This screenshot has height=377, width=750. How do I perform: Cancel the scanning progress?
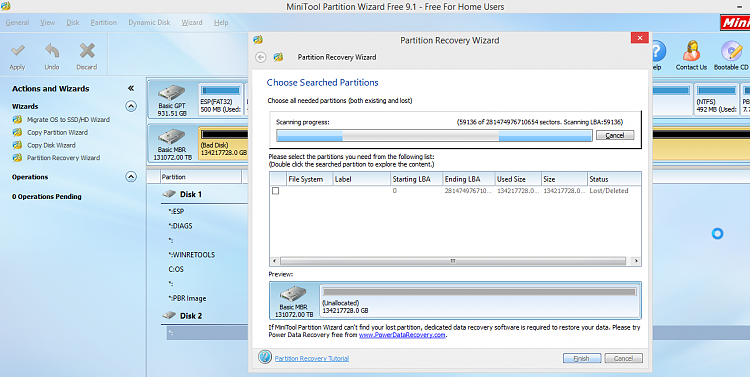pos(615,135)
